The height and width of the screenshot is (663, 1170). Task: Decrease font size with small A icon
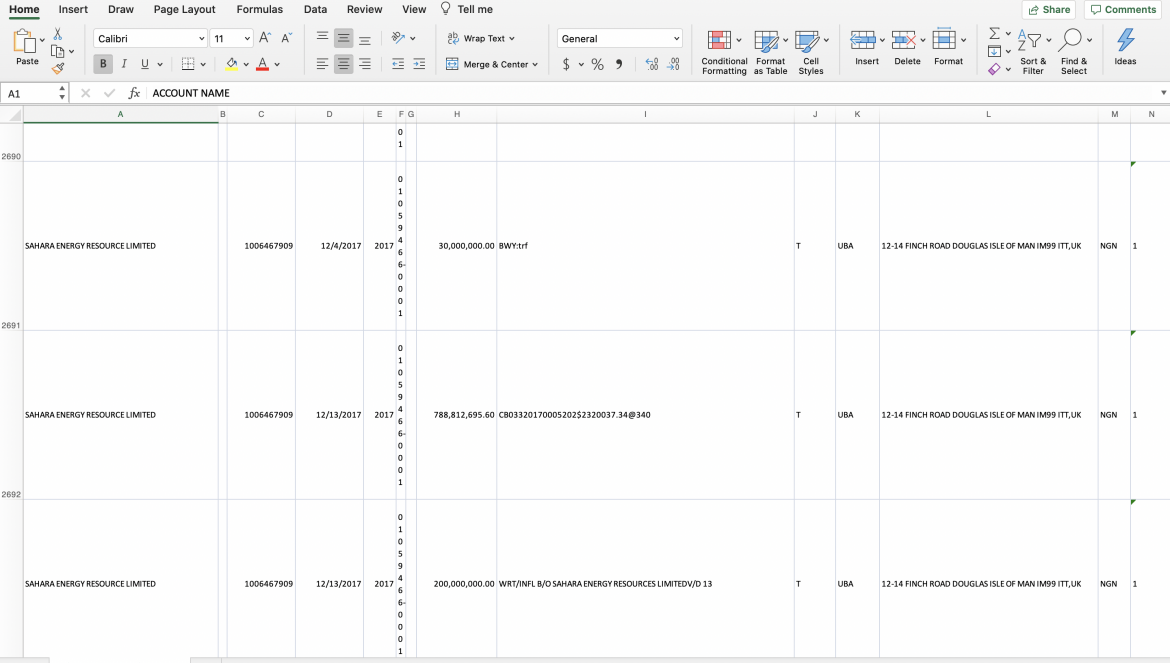click(287, 38)
